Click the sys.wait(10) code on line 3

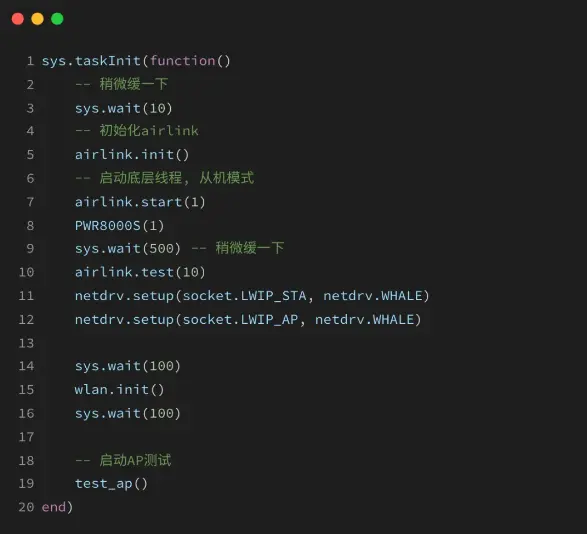pos(124,108)
